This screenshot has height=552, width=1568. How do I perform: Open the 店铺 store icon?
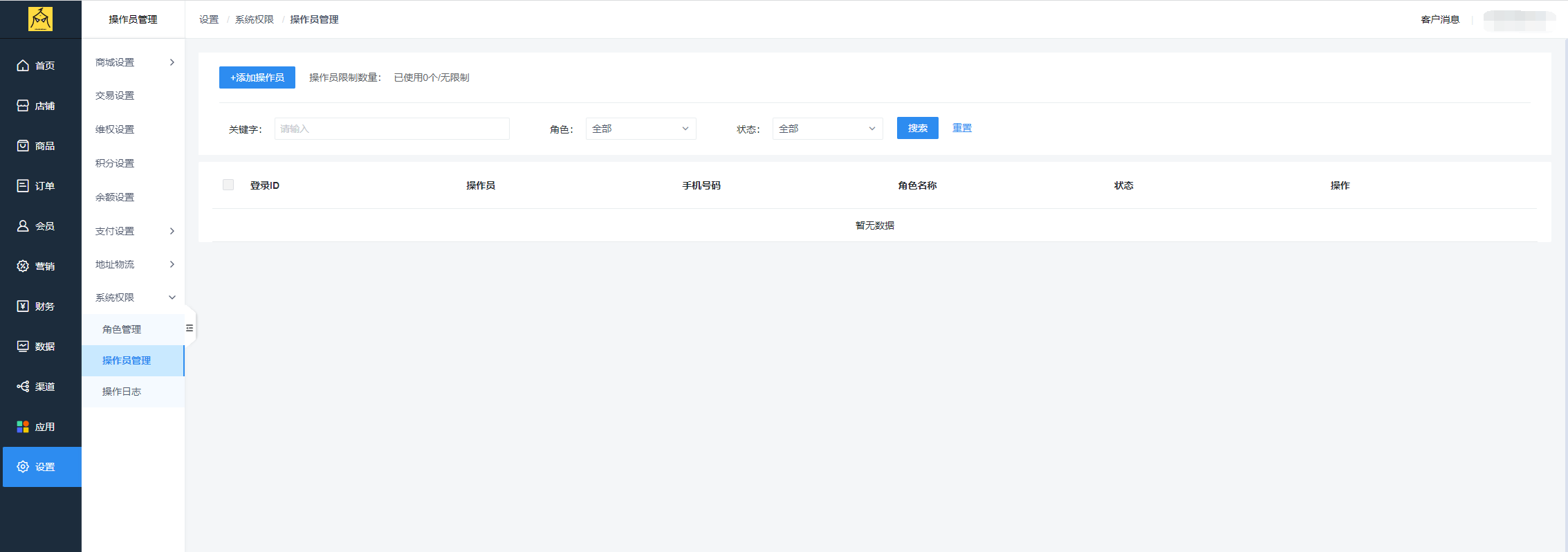click(23, 106)
